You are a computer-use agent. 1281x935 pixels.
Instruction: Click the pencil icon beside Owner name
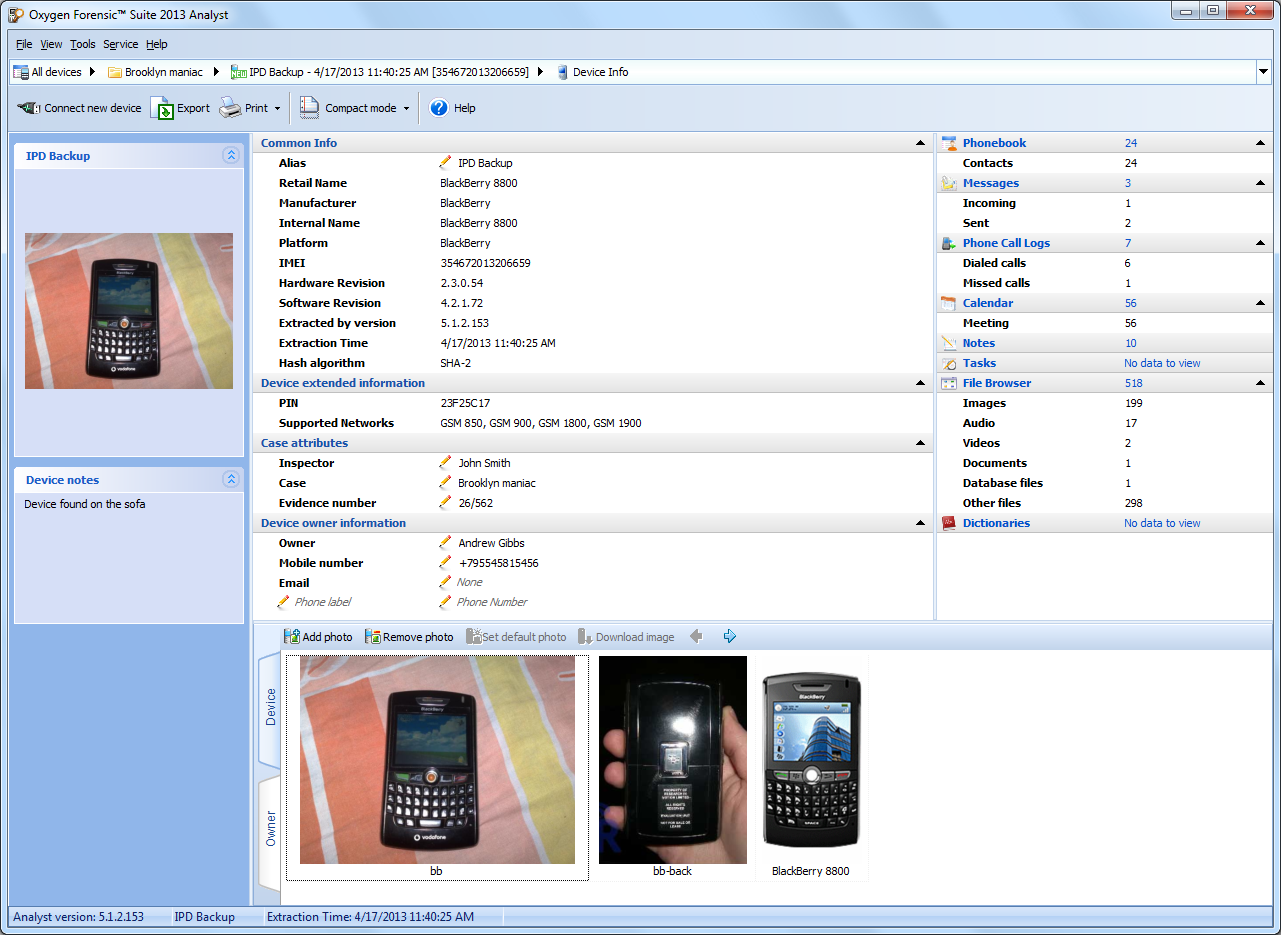click(x=445, y=543)
